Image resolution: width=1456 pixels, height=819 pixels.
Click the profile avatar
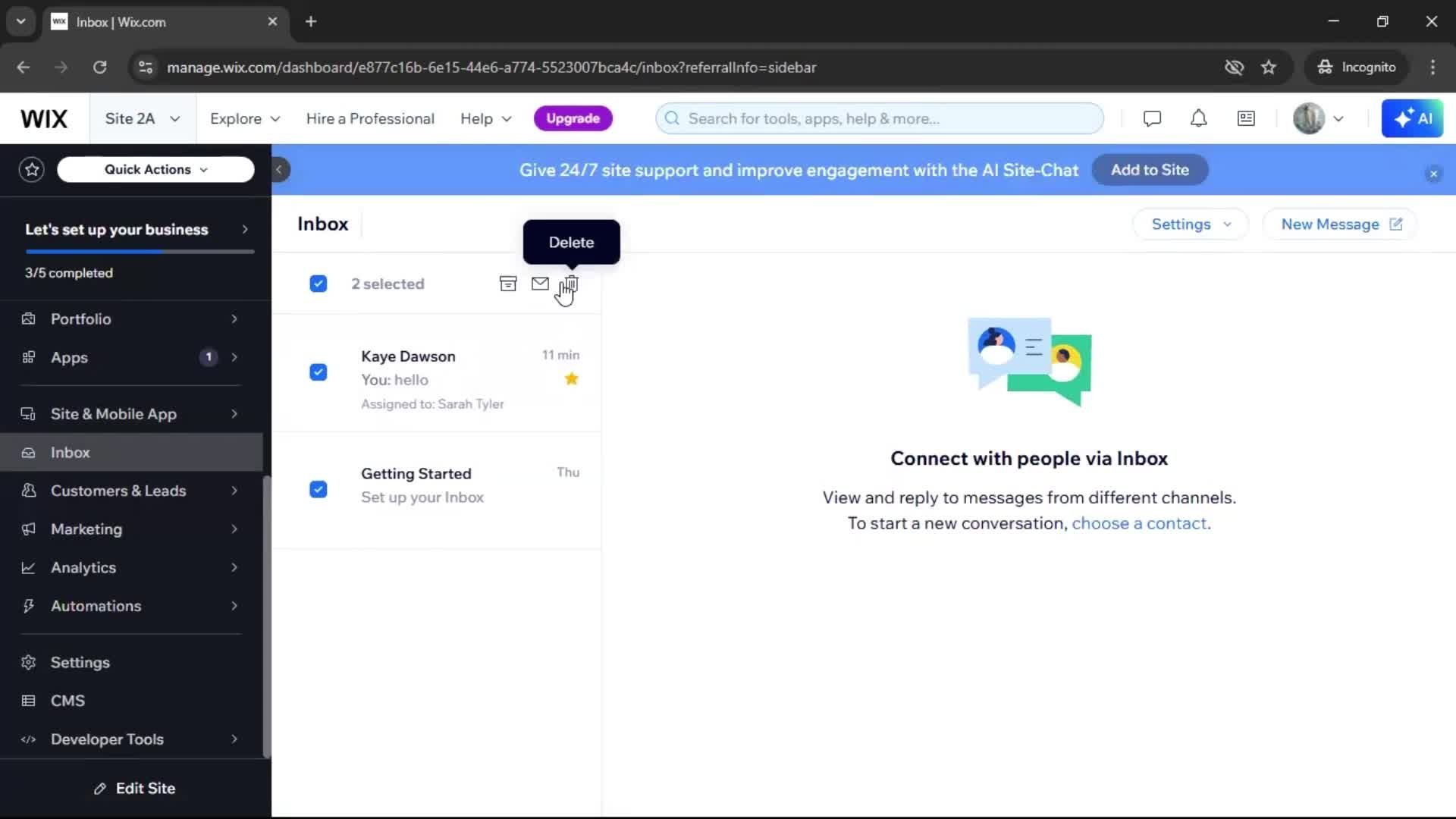pyautogui.click(x=1309, y=118)
